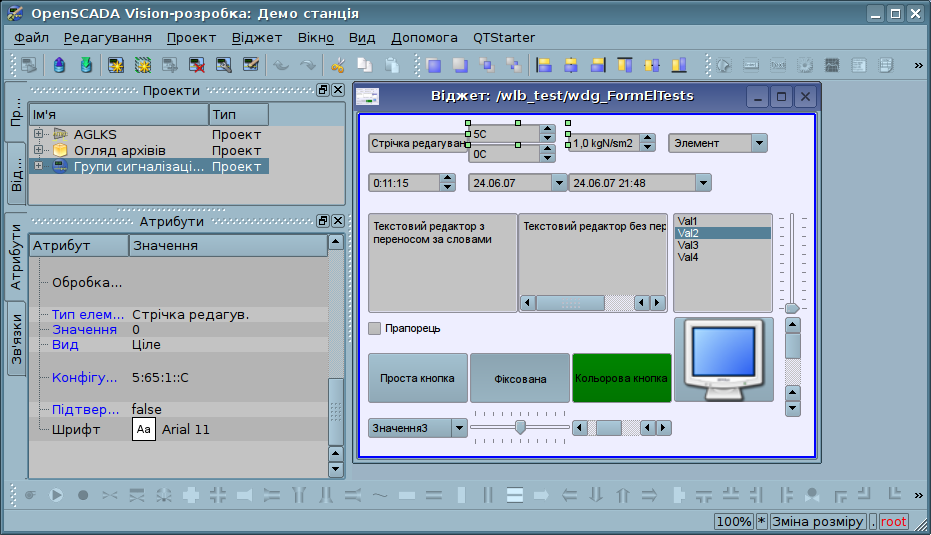Screen dimensions: 931x535
Task: Click the red-X delete item toolbar icon
Action: [198, 66]
